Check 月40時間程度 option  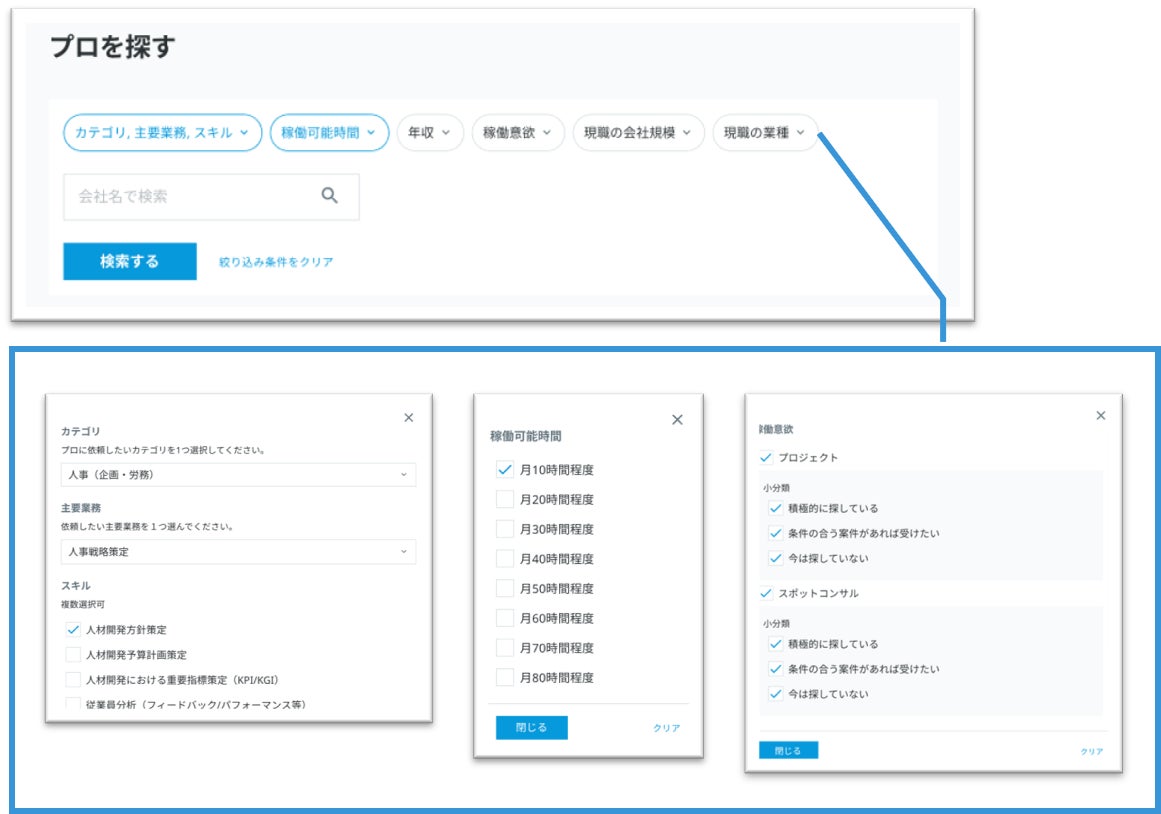[504, 558]
